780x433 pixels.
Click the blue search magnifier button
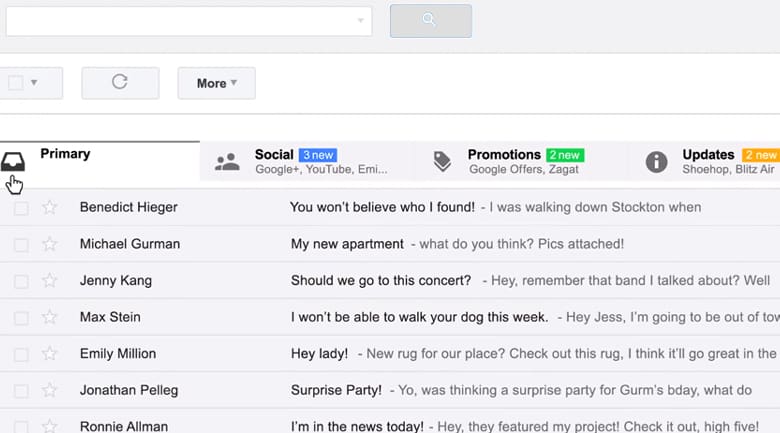coord(430,20)
